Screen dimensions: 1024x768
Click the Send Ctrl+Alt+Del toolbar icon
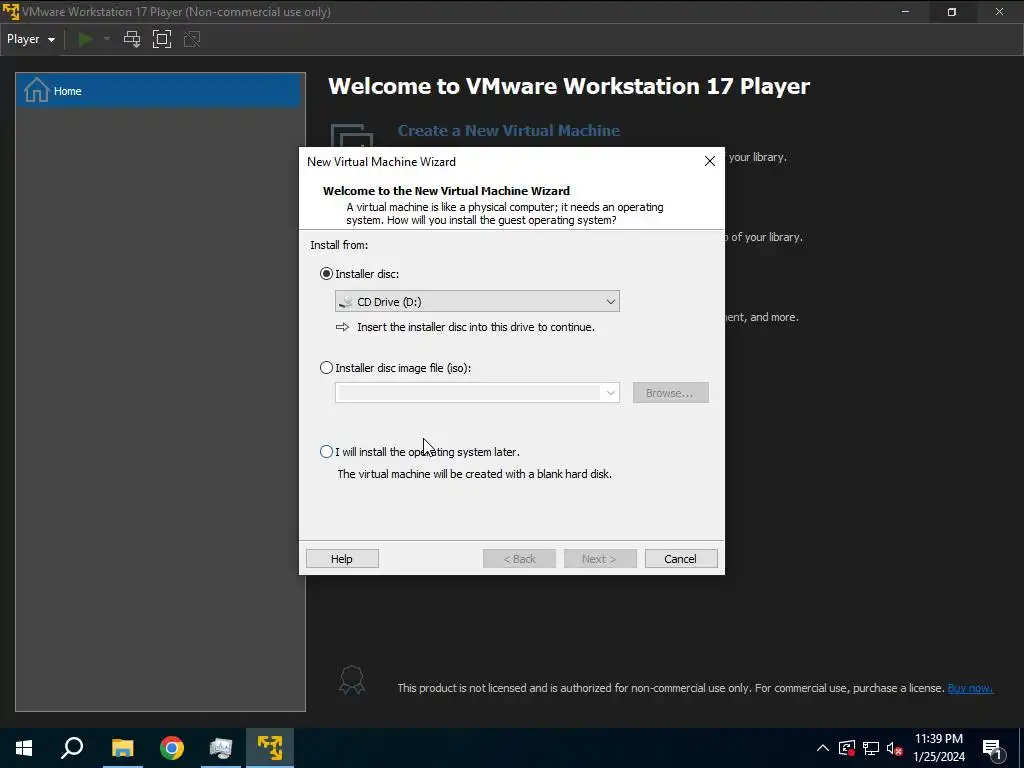(x=132, y=39)
